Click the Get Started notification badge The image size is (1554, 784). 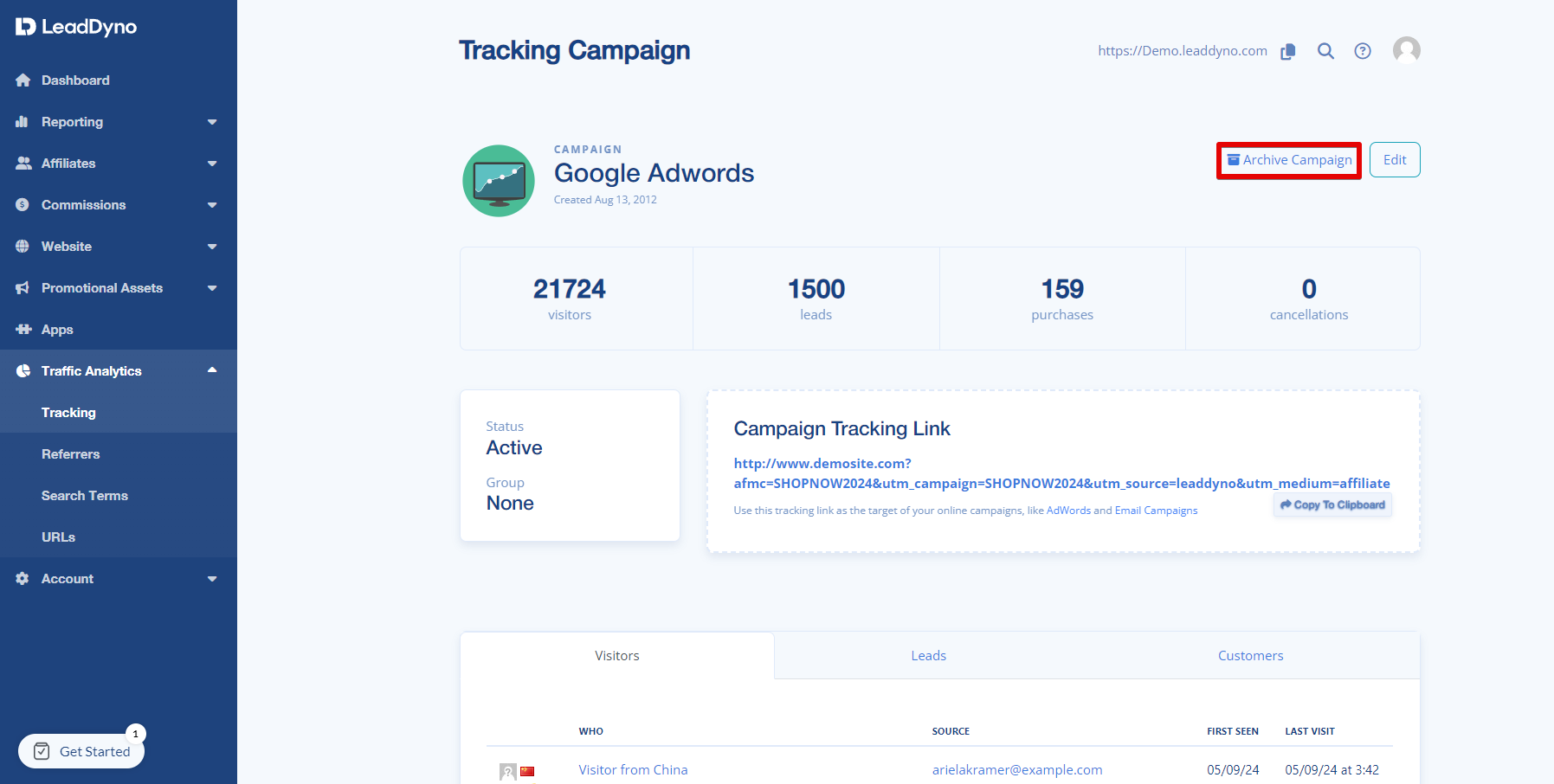pos(136,734)
